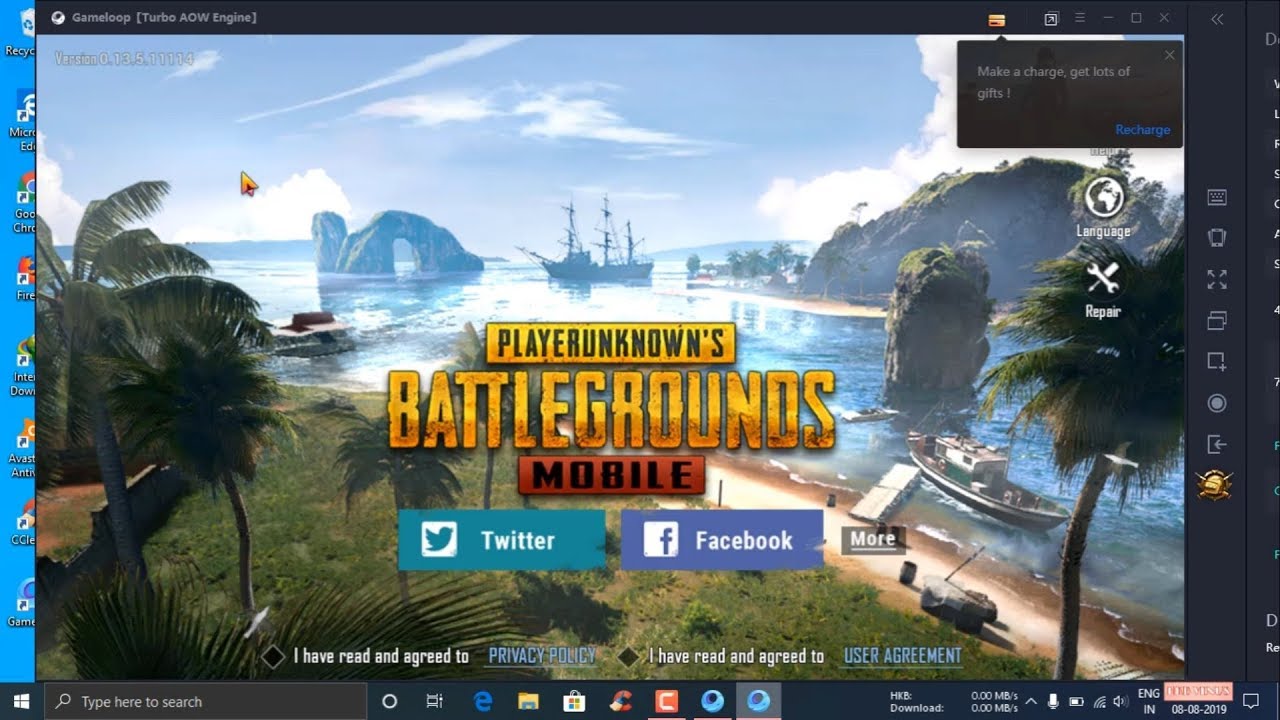The height and width of the screenshot is (720, 1280).
Task: Log in with the Twitter button
Action: 502,540
